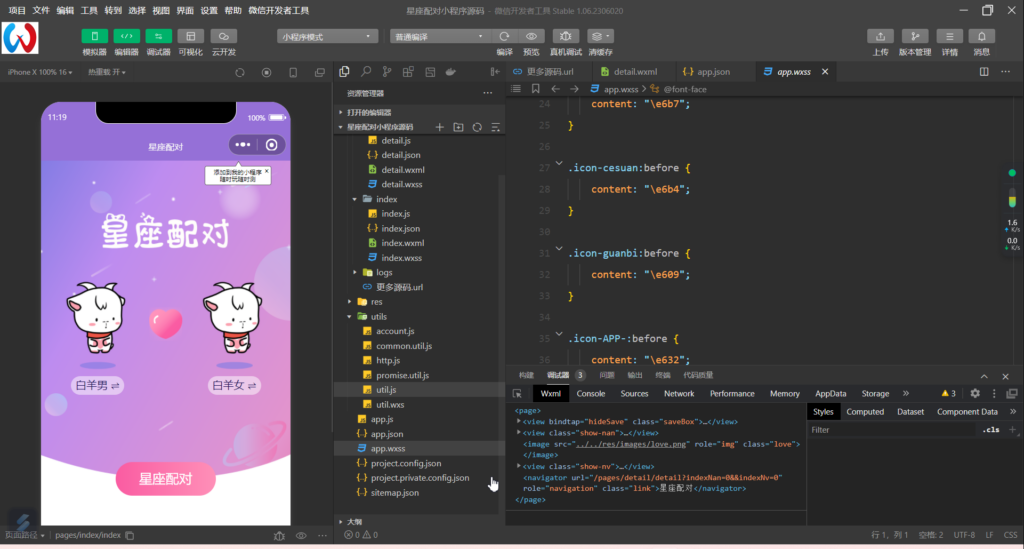Toggle the editor panel button (编辑器)

(x=126, y=36)
